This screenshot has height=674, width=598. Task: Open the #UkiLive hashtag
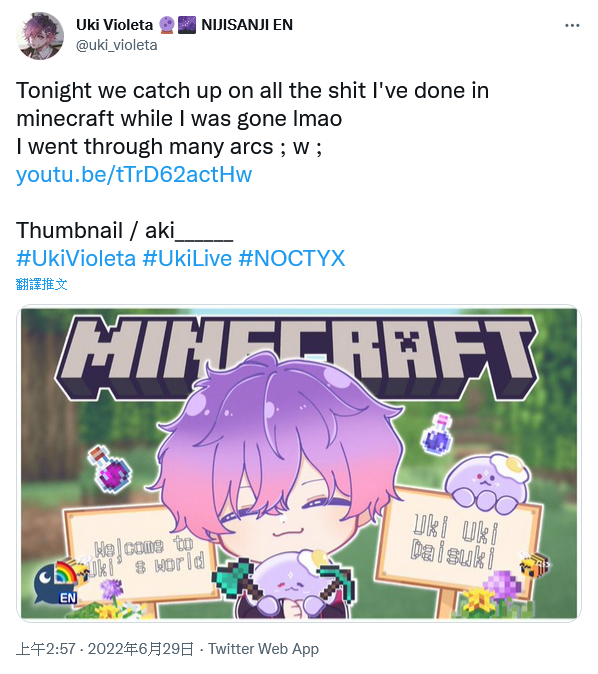coord(187,258)
